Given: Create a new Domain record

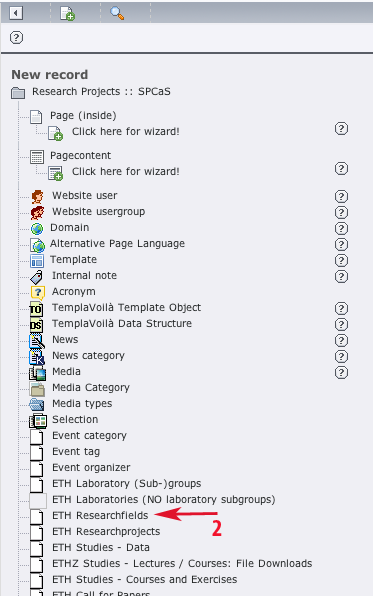Looking at the screenshot, I should pos(70,227).
